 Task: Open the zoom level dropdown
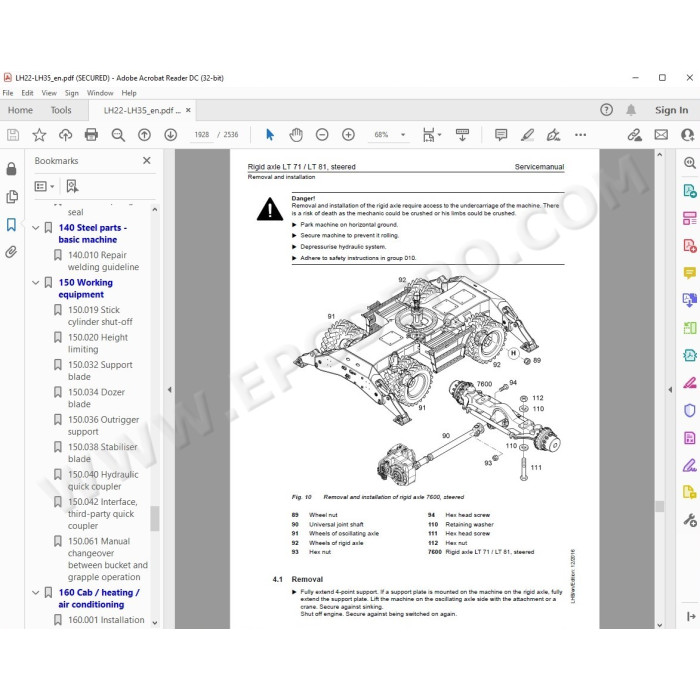click(x=403, y=135)
